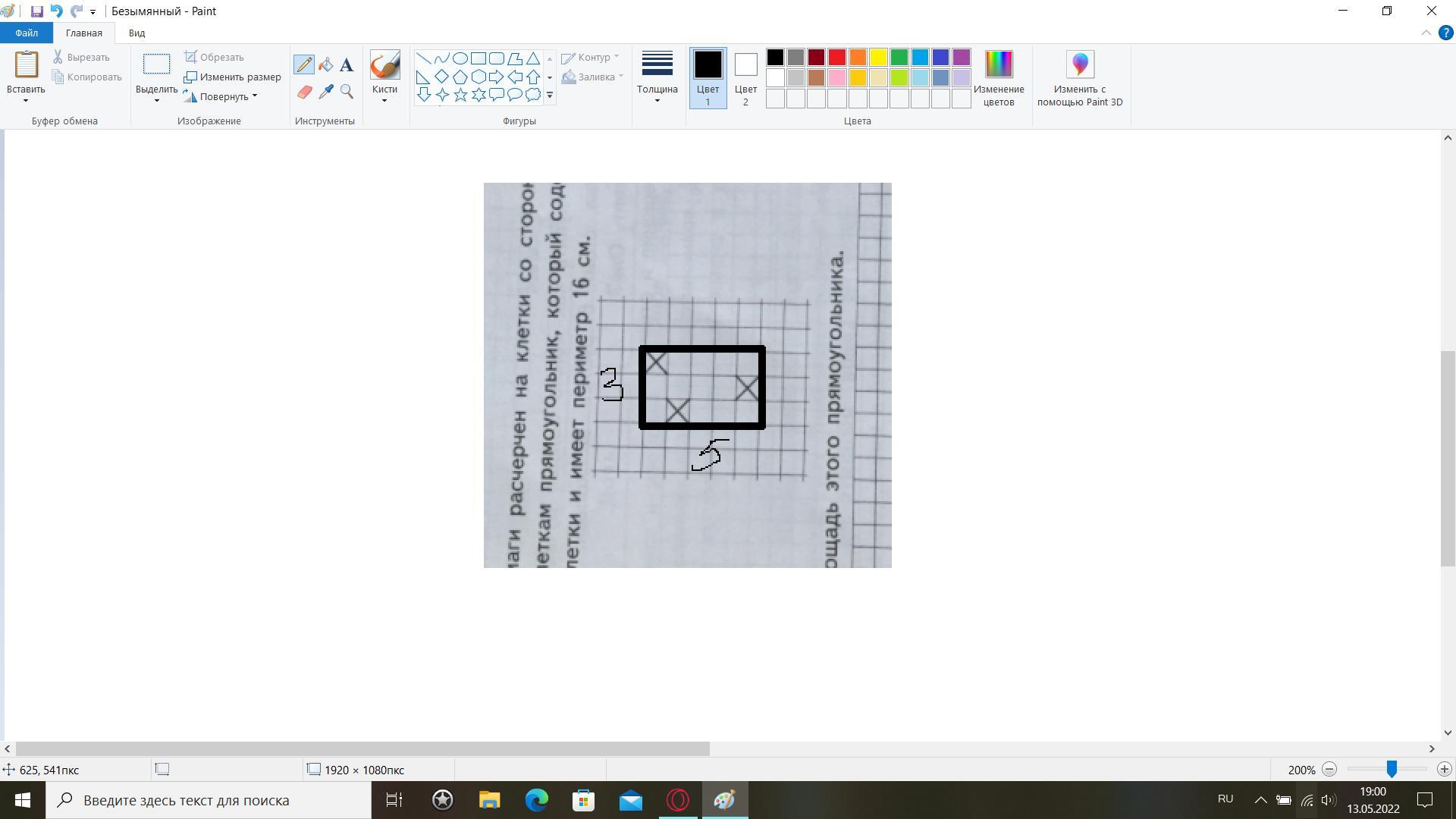Image resolution: width=1456 pixels, height=819 pixels.
Task: Pick the red color swatch
Action: point(836,58)
